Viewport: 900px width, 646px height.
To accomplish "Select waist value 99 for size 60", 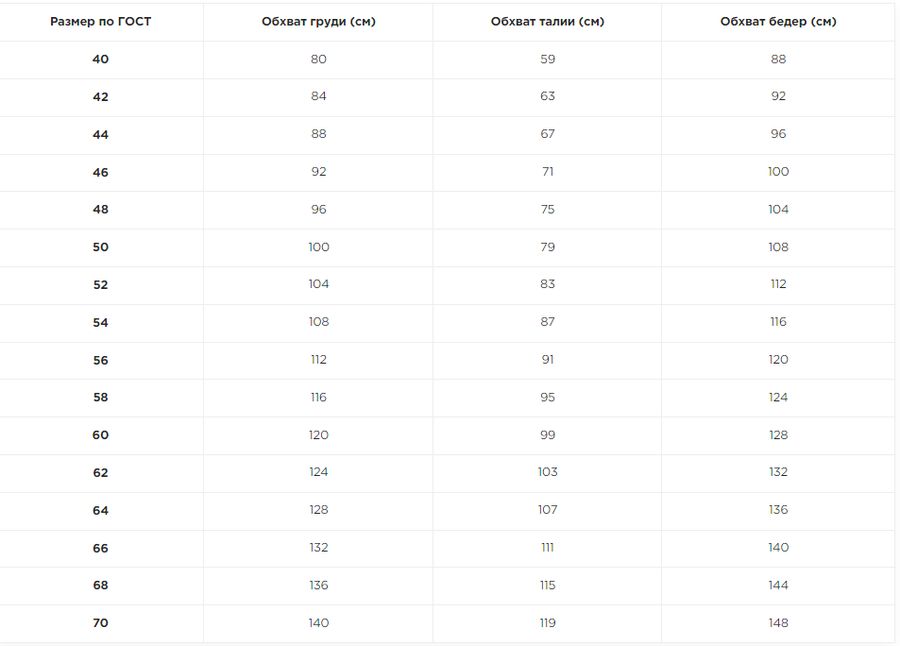I will point(548,435).
